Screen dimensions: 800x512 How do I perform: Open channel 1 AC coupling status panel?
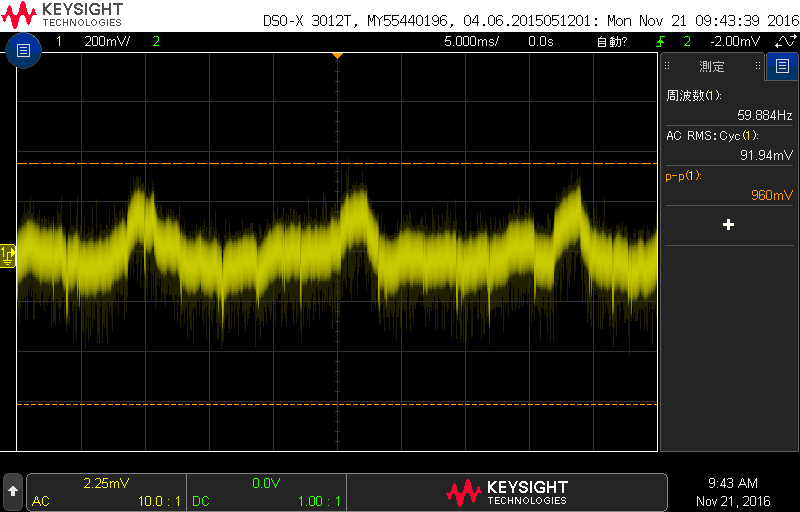107,492
